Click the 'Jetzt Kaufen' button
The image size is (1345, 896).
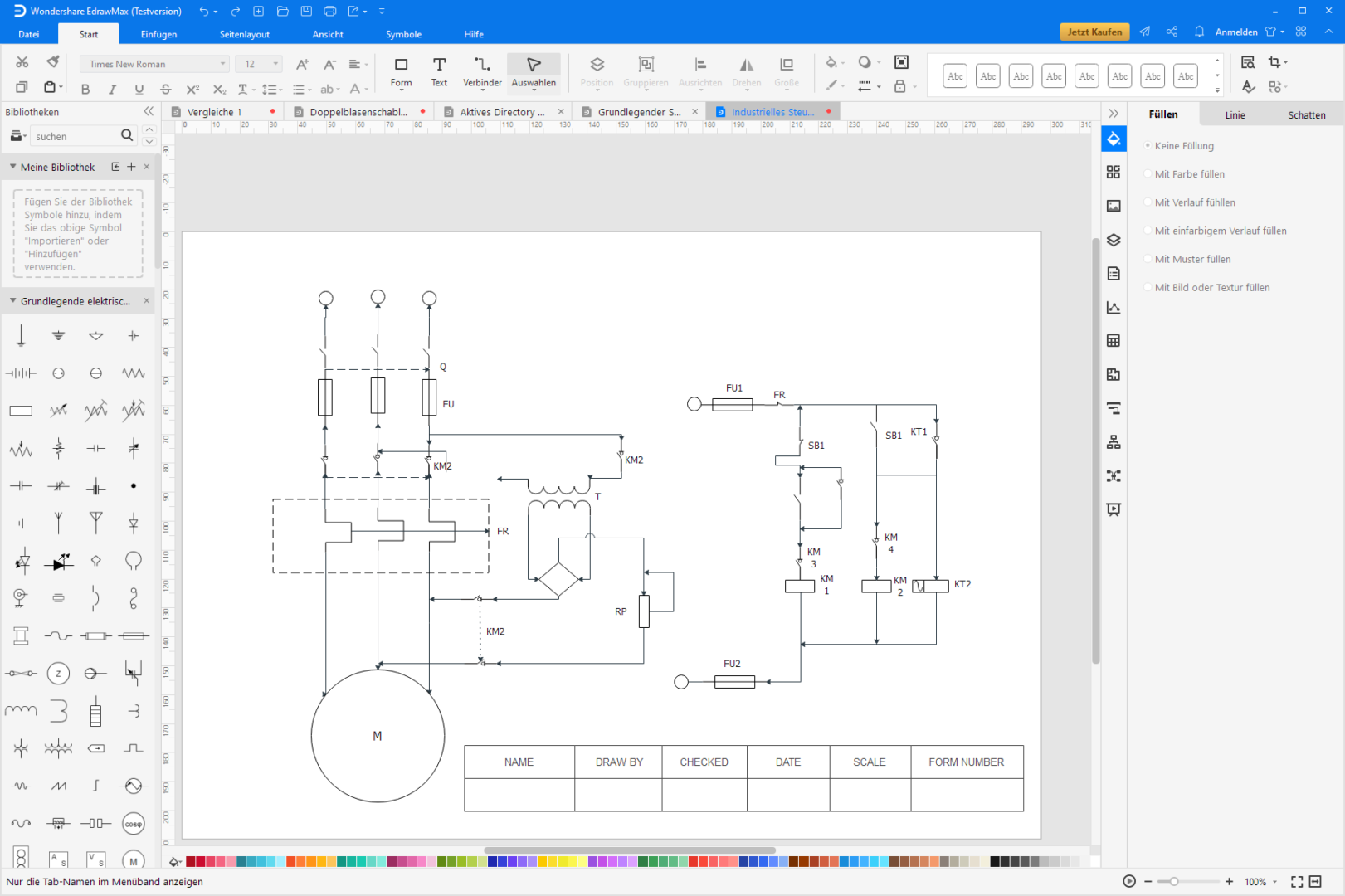click(x=1094, y=32)
